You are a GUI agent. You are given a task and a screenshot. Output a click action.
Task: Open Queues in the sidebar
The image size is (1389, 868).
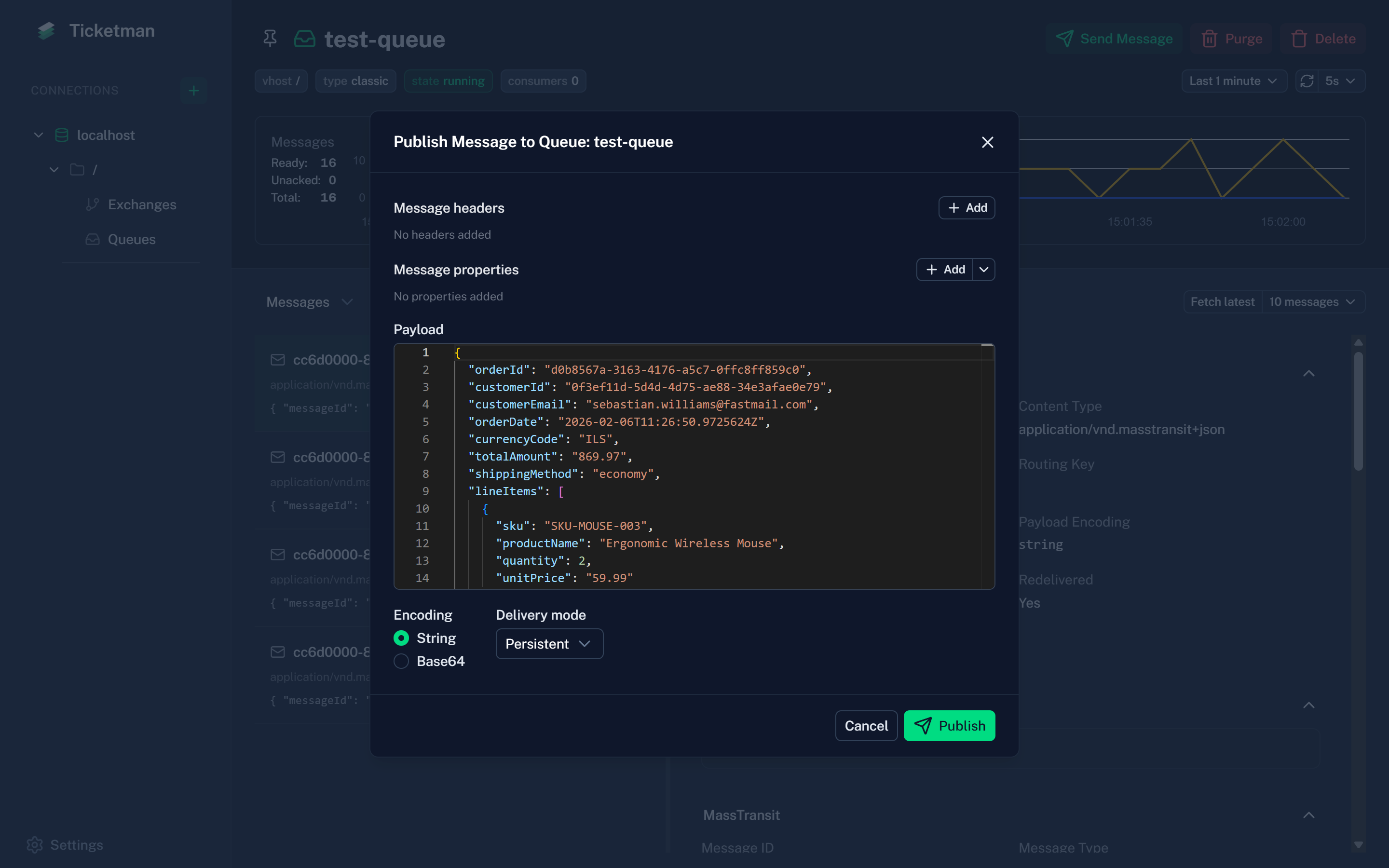coord(132,239)
